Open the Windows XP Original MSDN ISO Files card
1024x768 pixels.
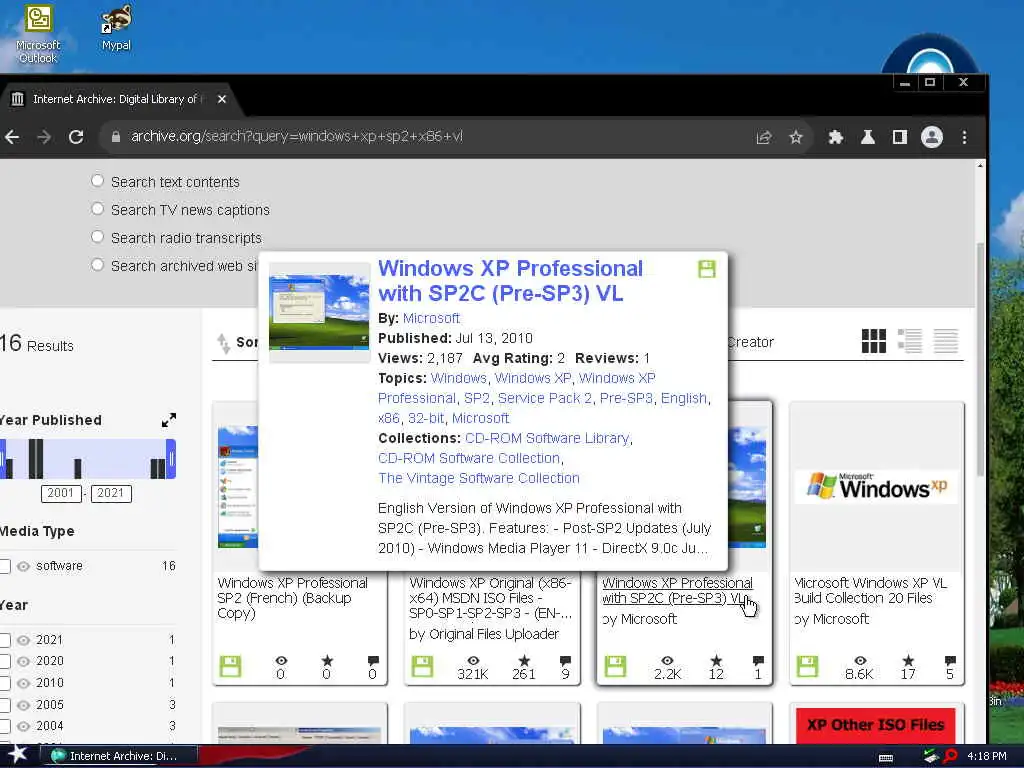(x=490, y=598)
